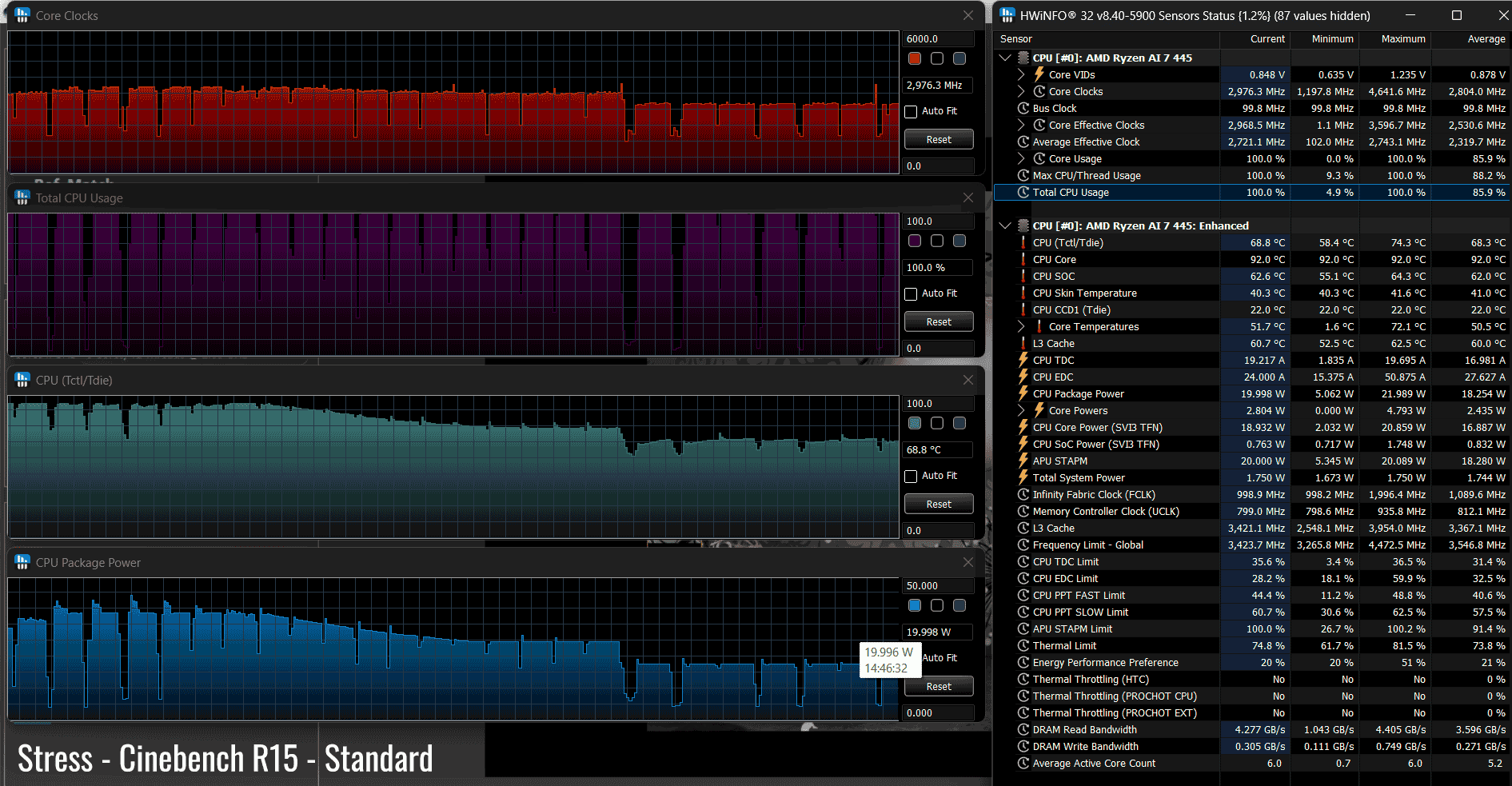Image resolution: width=1512 pixels, height=786 pixels.
Task: Reset the Core Clocks graph
Action: point(939,139)
